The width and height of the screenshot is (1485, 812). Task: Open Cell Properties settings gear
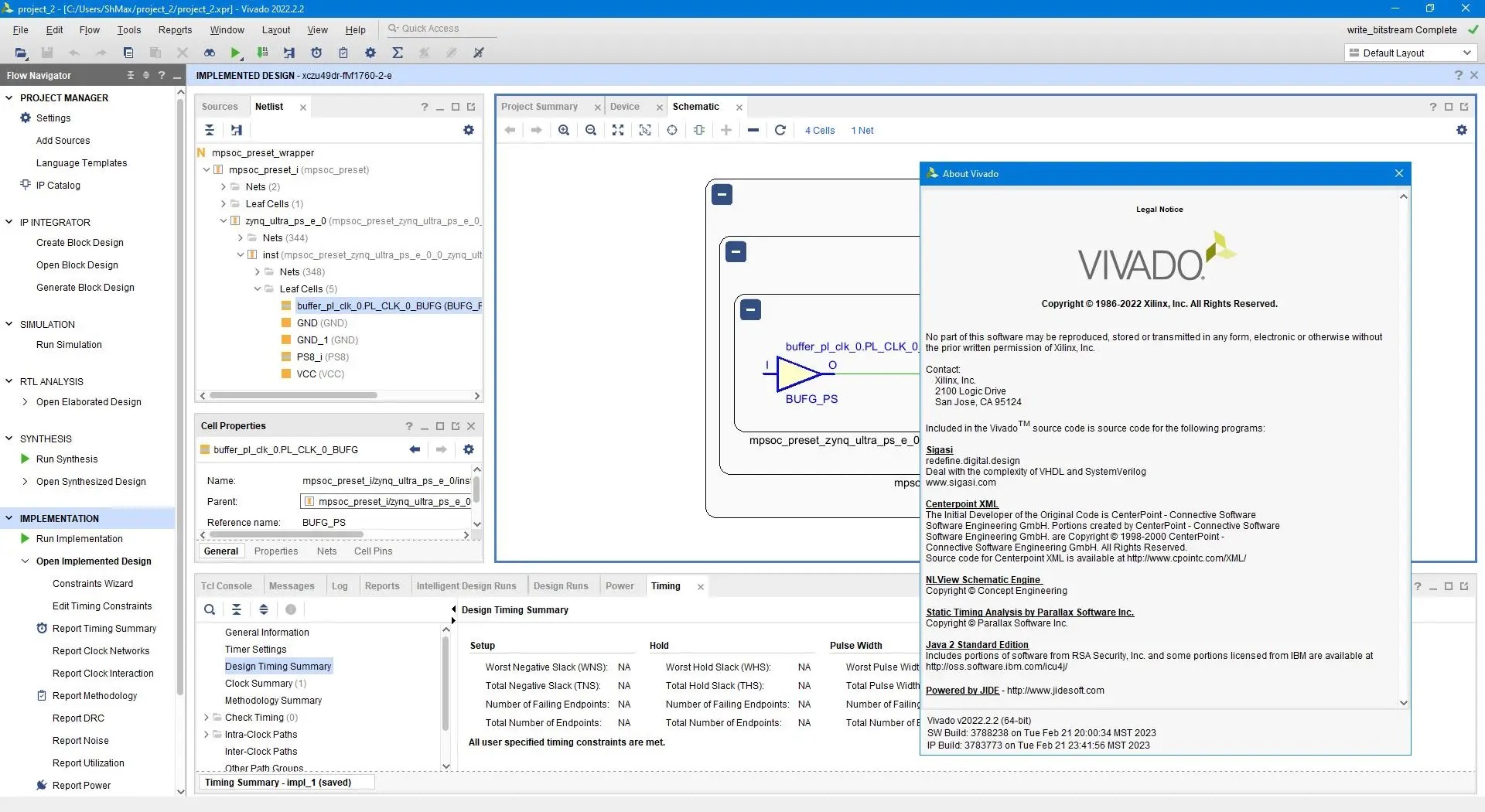tap(469, 449)
